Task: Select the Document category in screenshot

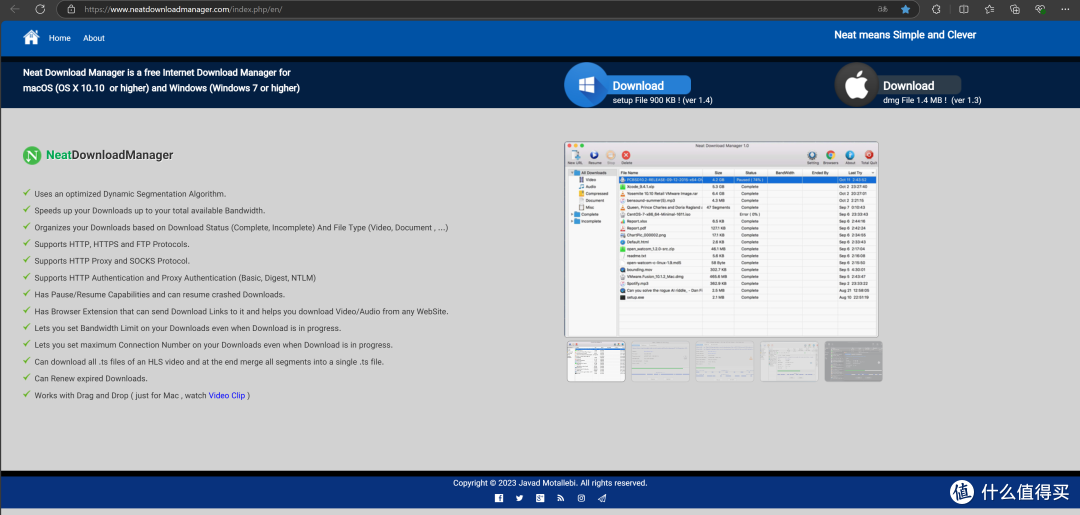Action: [x=592, y=200]
